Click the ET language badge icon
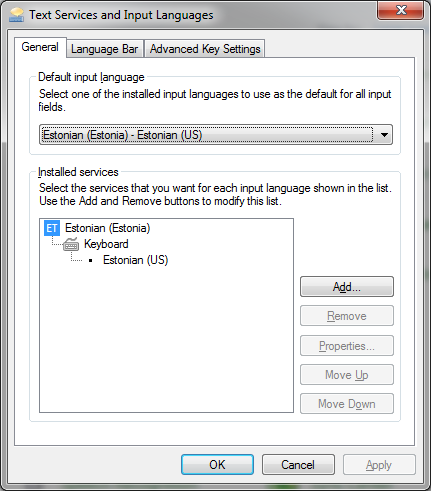The height and width of the screenshot is (491, 431). 52,228
